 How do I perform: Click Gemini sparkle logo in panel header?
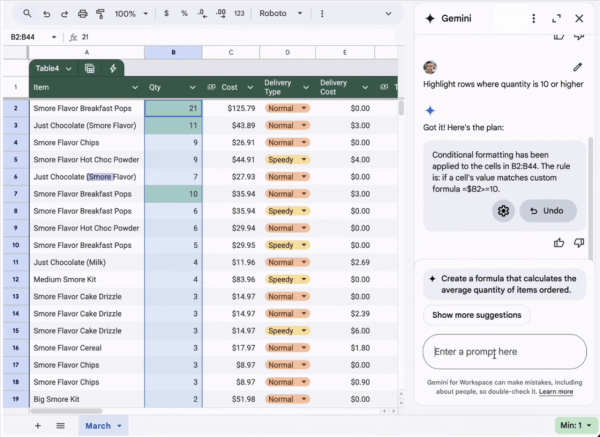pos(430,18)
